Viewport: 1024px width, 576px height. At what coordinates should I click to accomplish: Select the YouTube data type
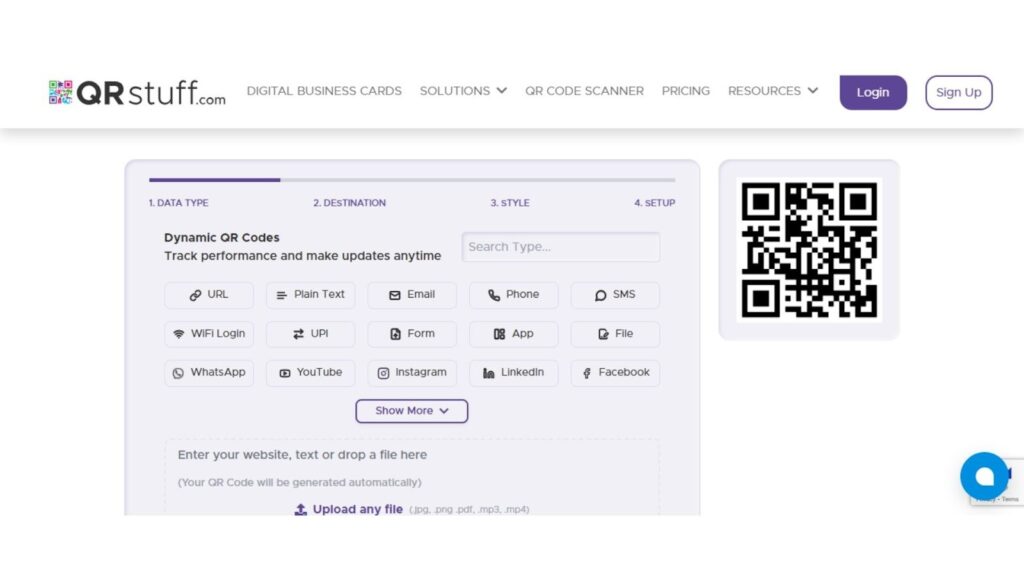pos(310,372)
